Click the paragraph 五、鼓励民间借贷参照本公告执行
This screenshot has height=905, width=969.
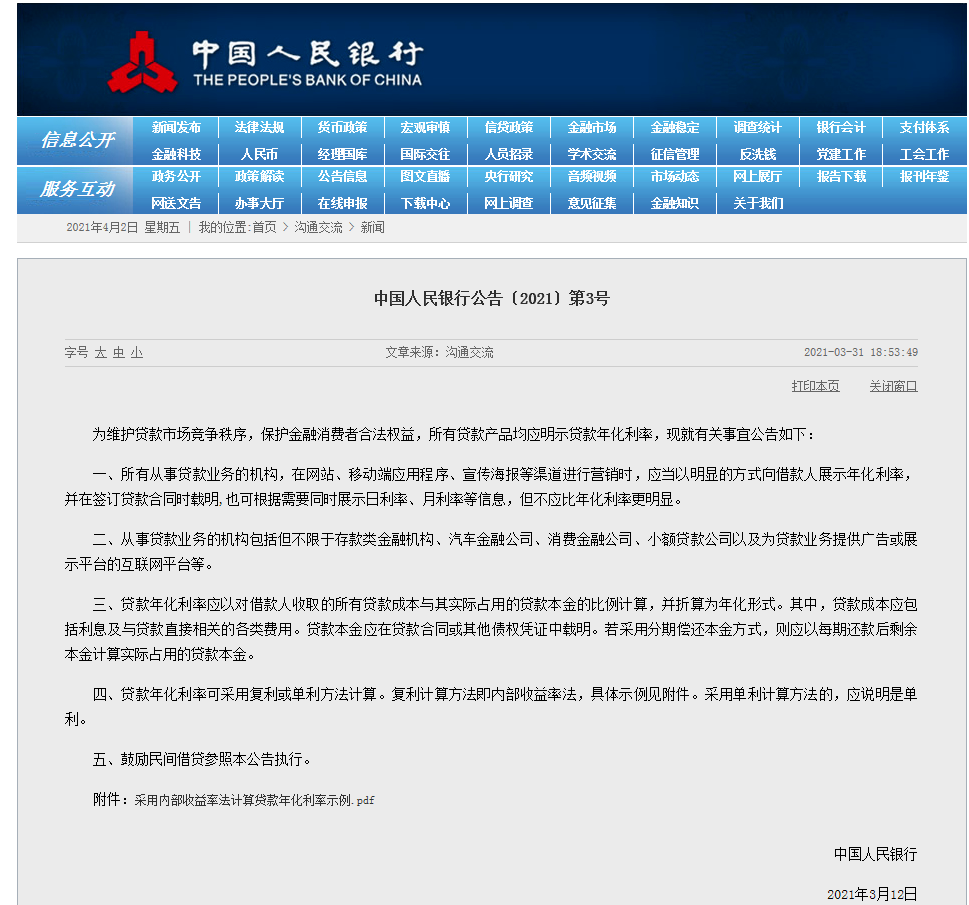[x=202, y=759]
